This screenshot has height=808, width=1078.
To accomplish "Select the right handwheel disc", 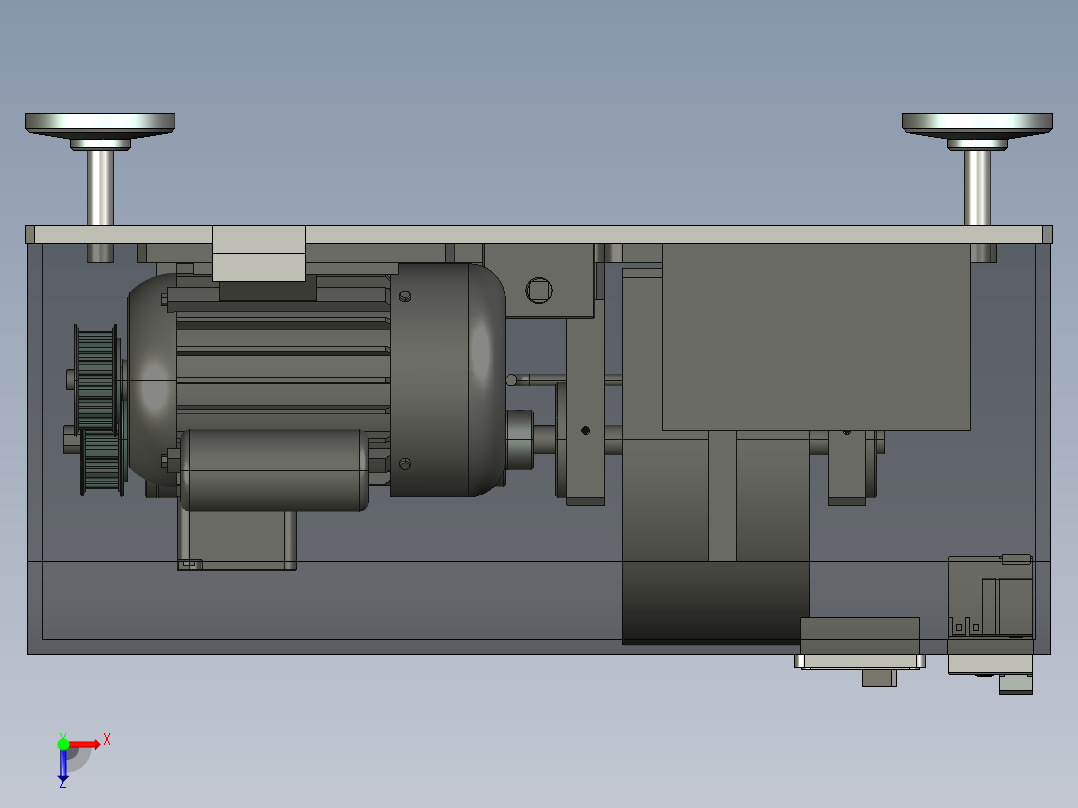I will [977, 123].
